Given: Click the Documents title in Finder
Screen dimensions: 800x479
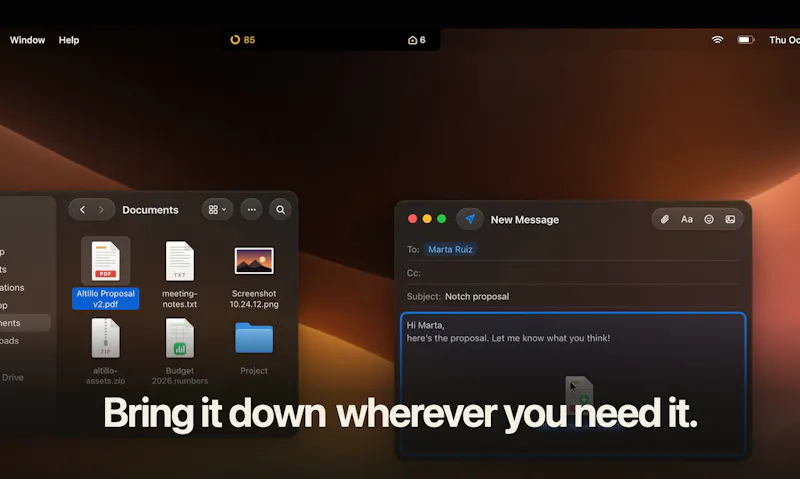Looking at the screenshot, I should point(150,210).
